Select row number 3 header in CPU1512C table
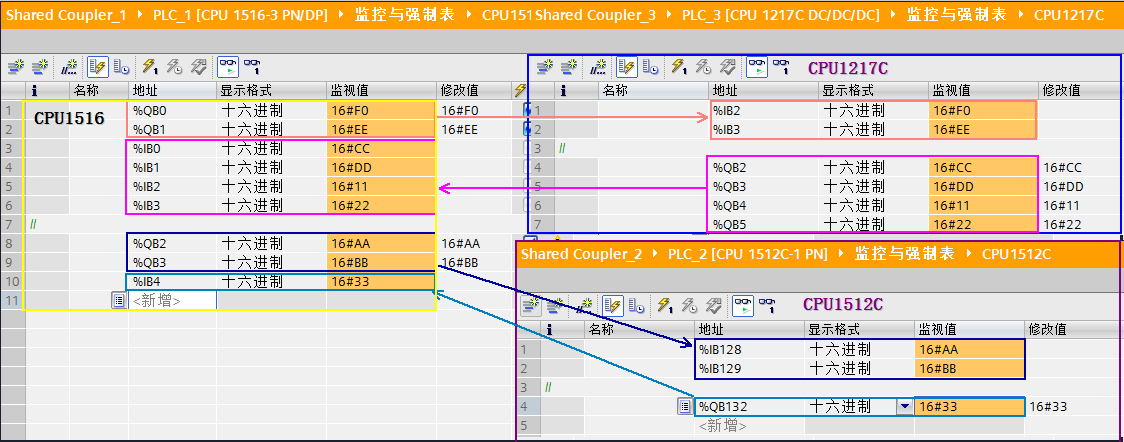Screen dimensions: 1124x442 528,388
